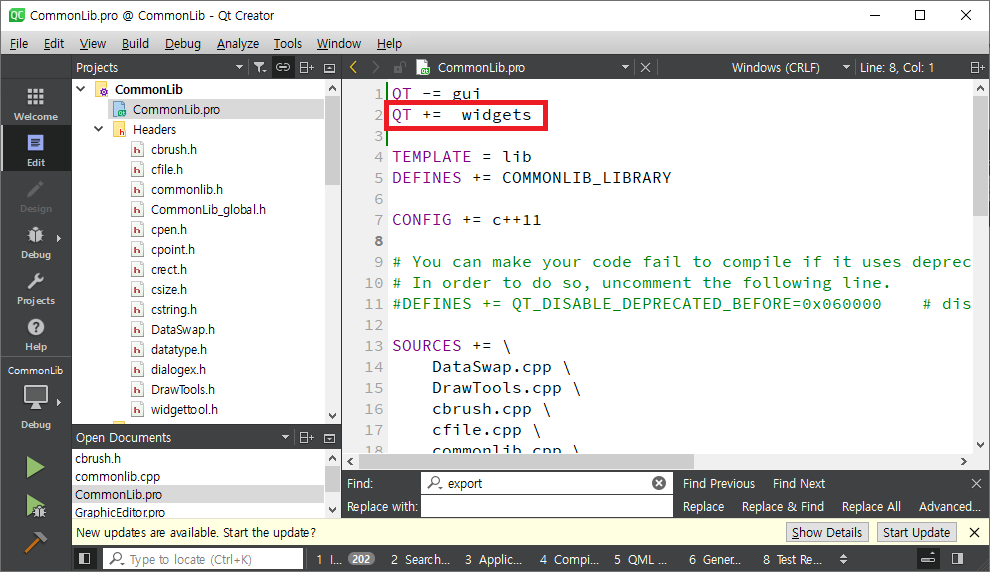Screen dimensions: 990x572
Task: Open the Build menu
Action: click(135, 44)
